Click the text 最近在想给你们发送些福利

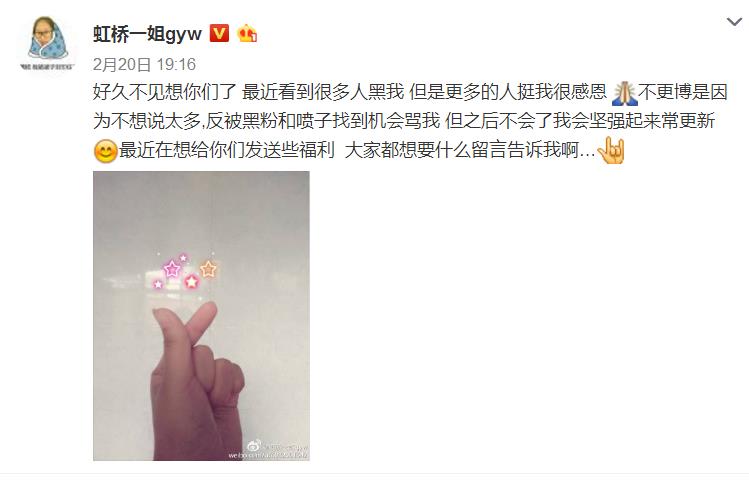coord(226,150)
